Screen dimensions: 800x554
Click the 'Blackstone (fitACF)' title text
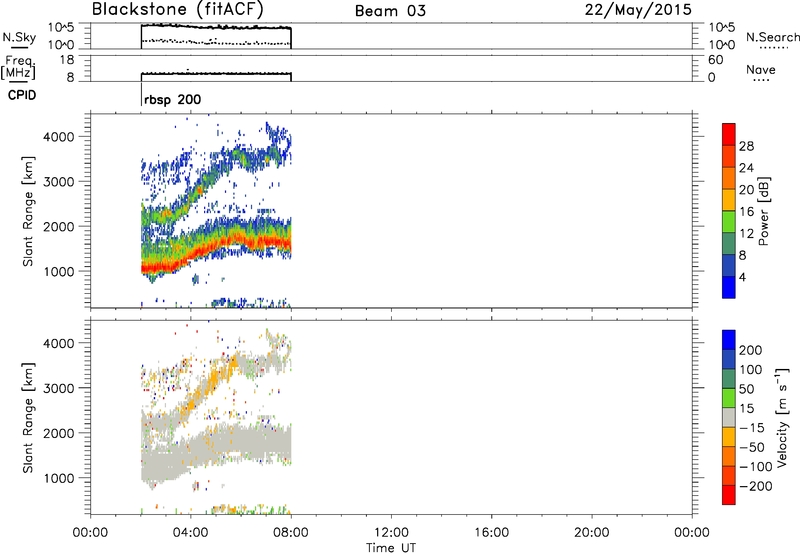(178, 10)
